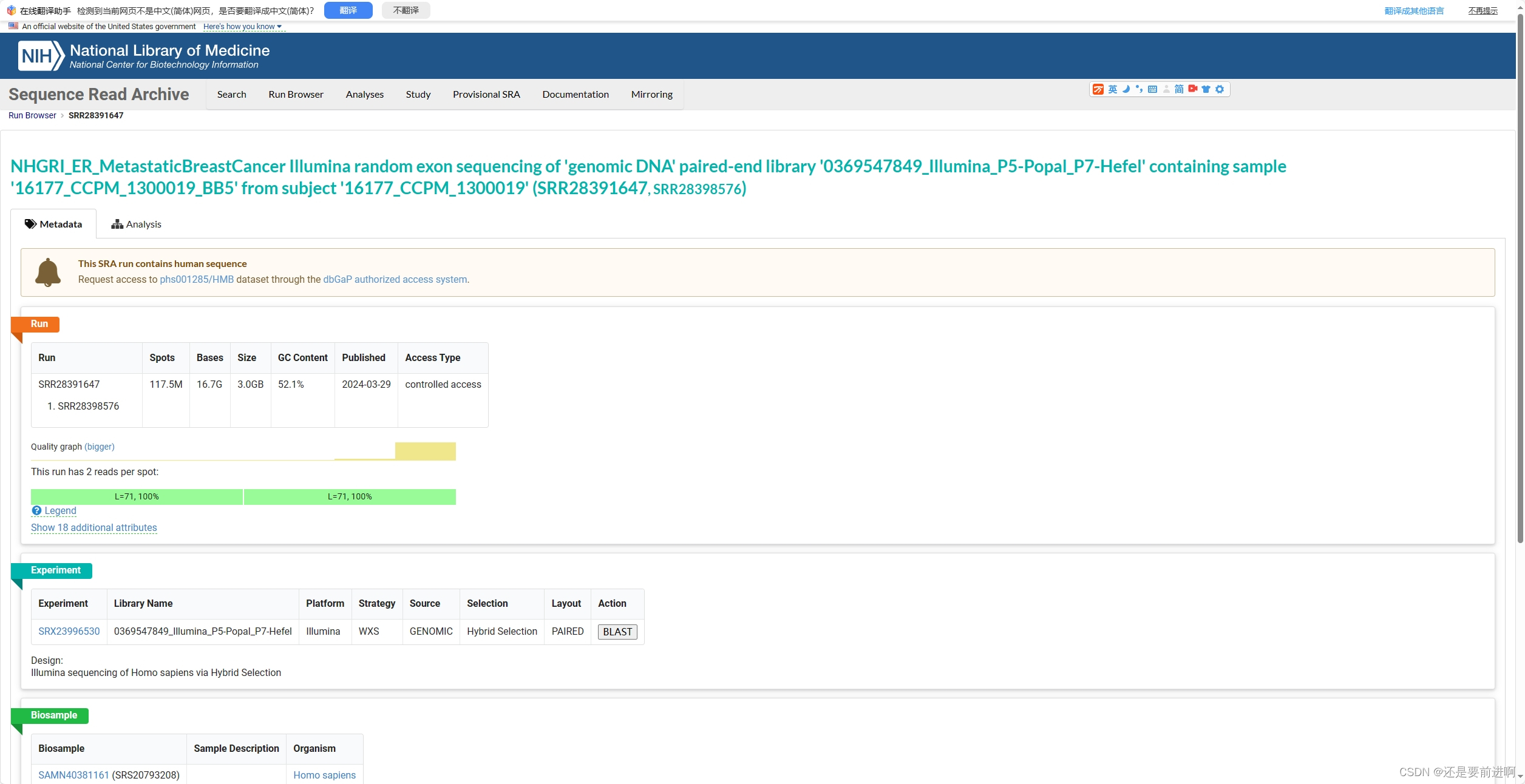The height and width of the screenshot is (784, 1525).
Task: Click the SRA Search icon
Action: [x=231, y=94]
